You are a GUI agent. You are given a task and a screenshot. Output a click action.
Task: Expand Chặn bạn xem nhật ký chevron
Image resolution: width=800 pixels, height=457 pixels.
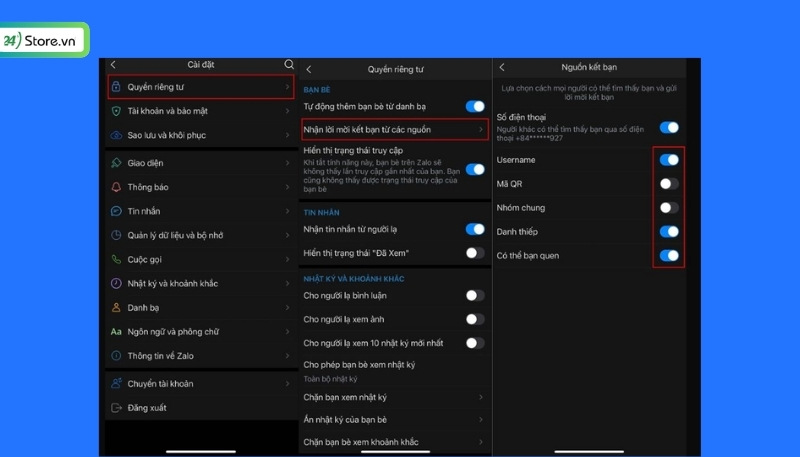point(481,397)
